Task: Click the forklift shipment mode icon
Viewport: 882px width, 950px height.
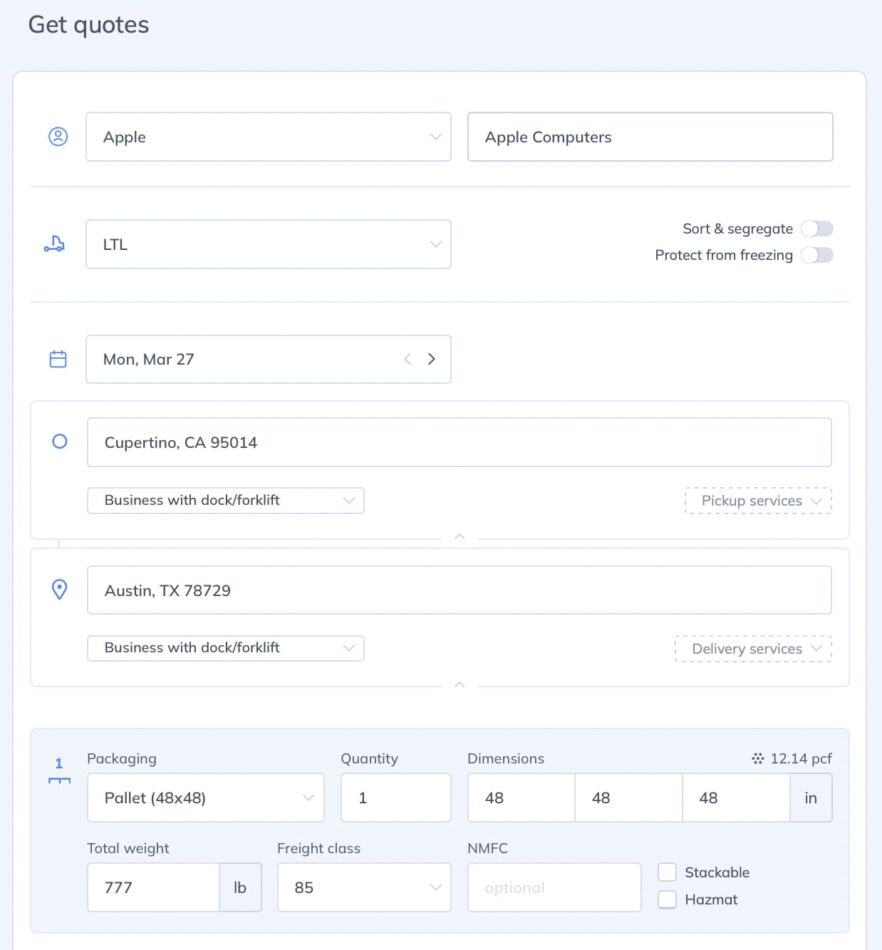Action: click(x=55, y=244)
